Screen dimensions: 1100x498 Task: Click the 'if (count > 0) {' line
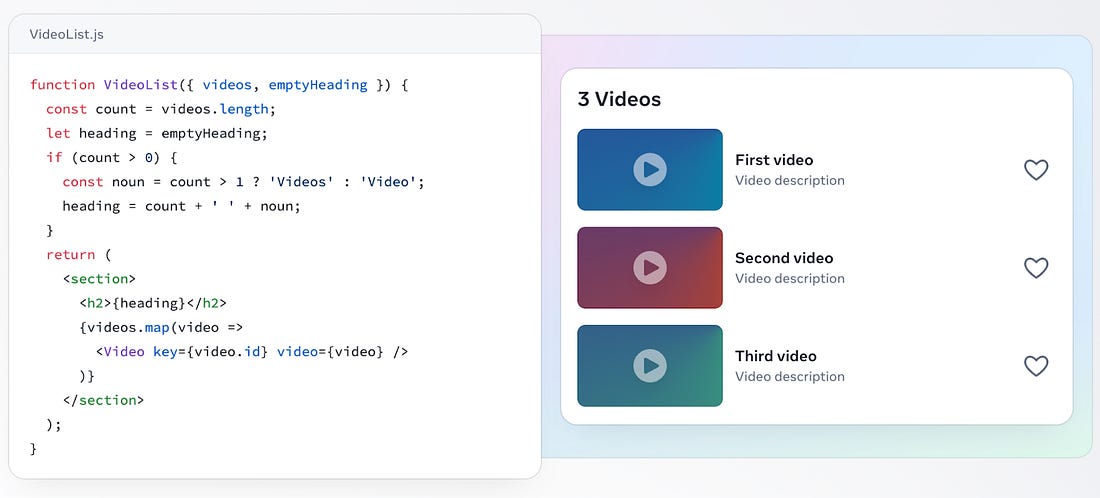pos(112,158)
